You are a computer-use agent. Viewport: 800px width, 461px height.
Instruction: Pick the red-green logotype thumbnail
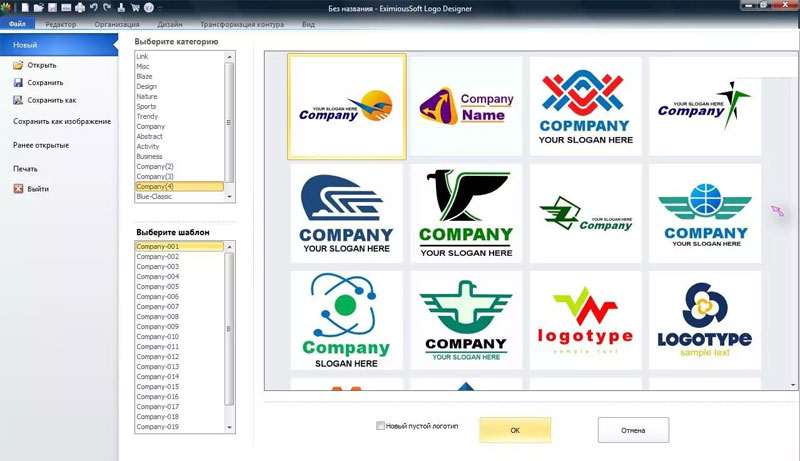586,320
